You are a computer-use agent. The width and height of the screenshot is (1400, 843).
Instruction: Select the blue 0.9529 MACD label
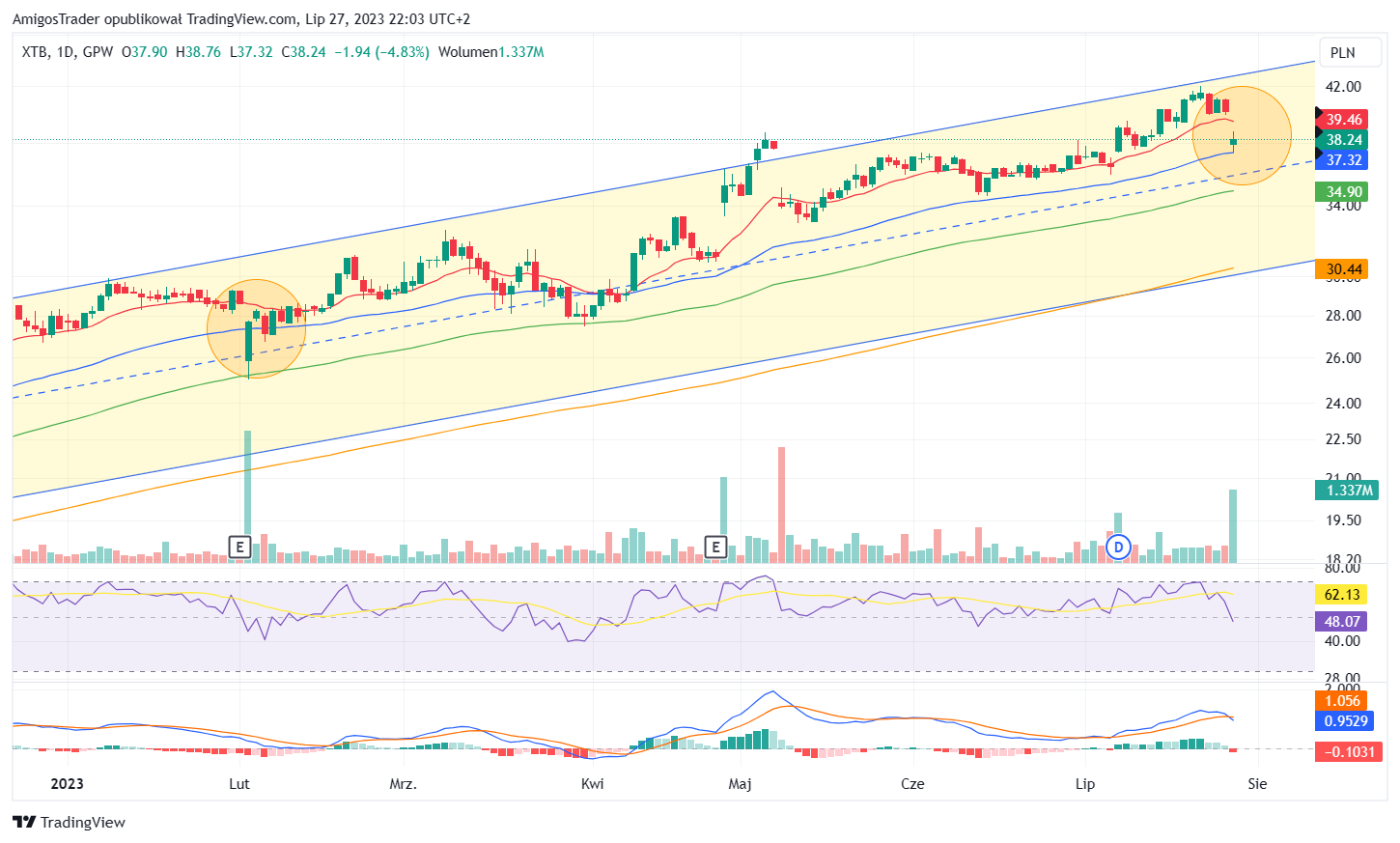point(1345,721)
